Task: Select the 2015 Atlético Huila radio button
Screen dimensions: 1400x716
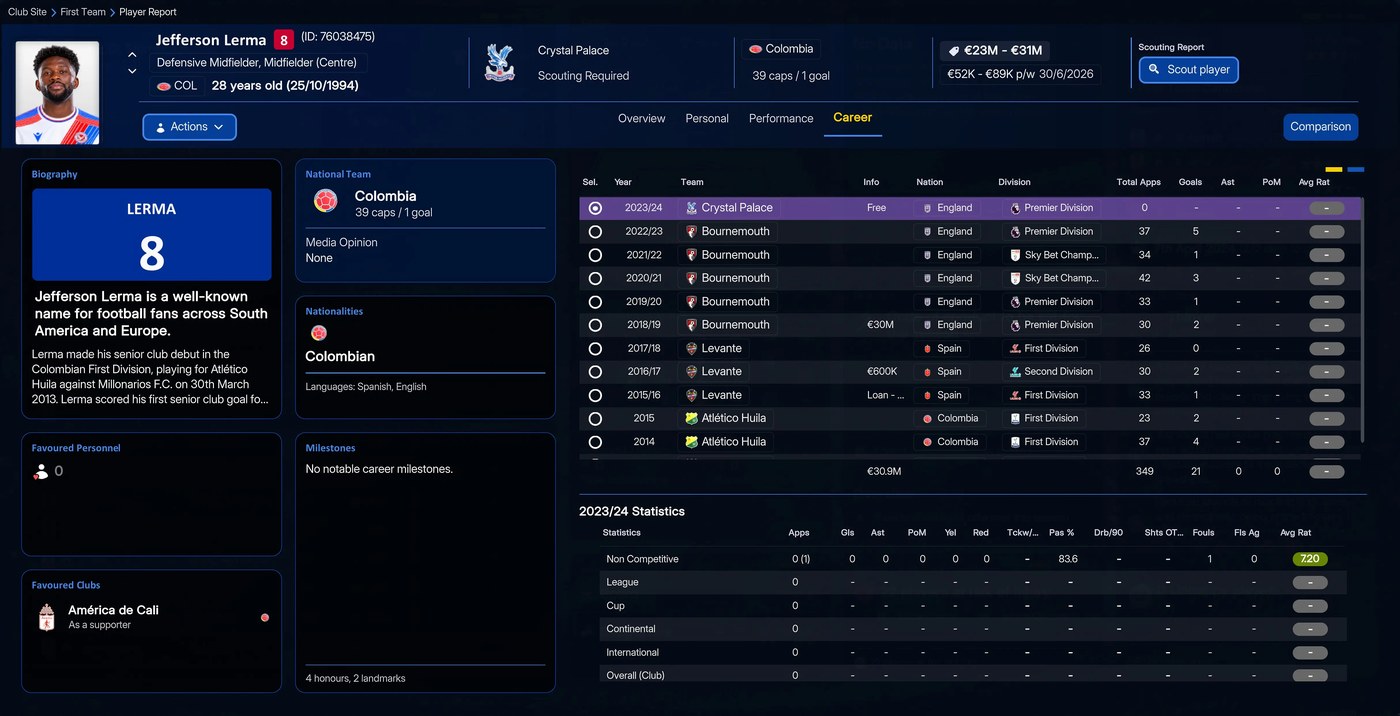Action: coord(595,418)
